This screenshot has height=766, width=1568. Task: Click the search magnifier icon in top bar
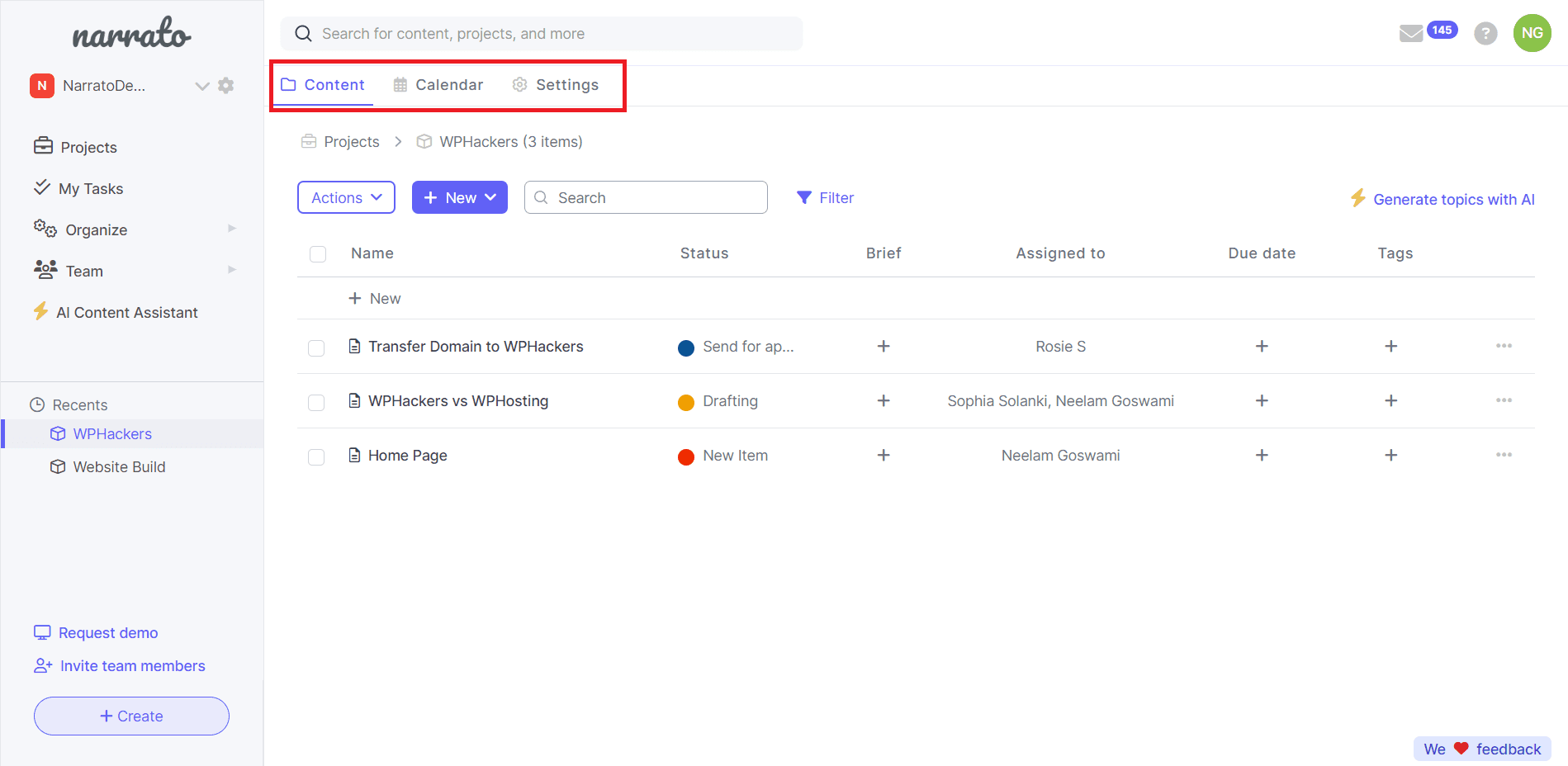[303, 34]
